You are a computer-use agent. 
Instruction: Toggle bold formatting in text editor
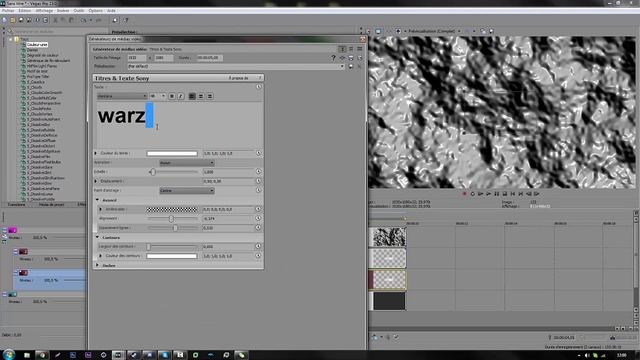point(172,96)
